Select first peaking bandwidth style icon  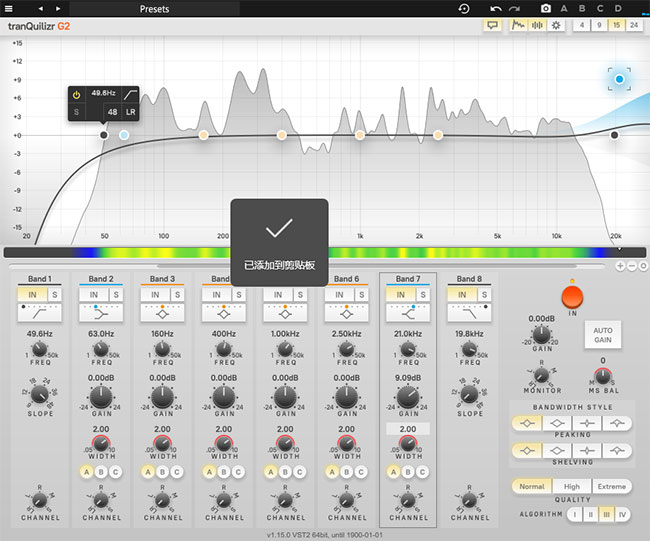tap(527, 423)
